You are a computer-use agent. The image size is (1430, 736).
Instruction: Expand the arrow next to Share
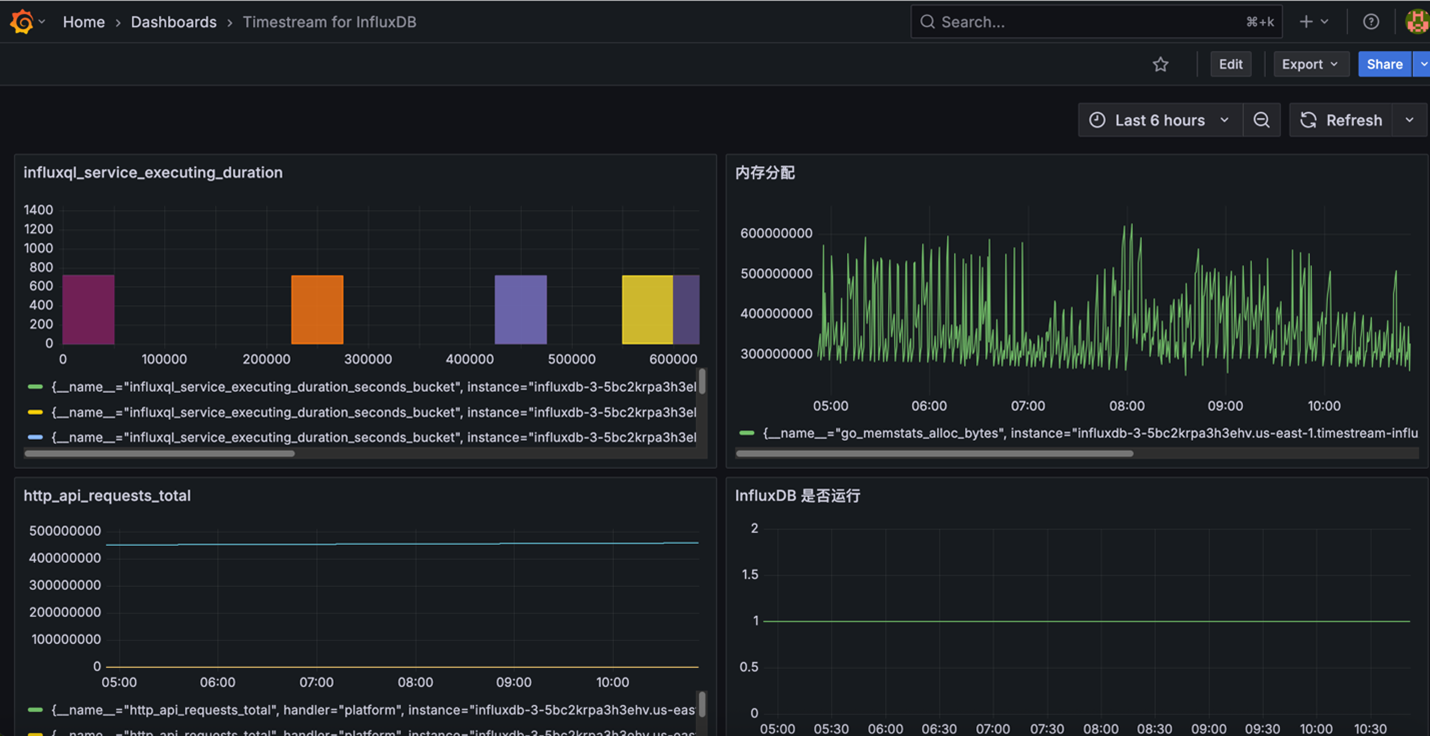(x=1422, y=64)
